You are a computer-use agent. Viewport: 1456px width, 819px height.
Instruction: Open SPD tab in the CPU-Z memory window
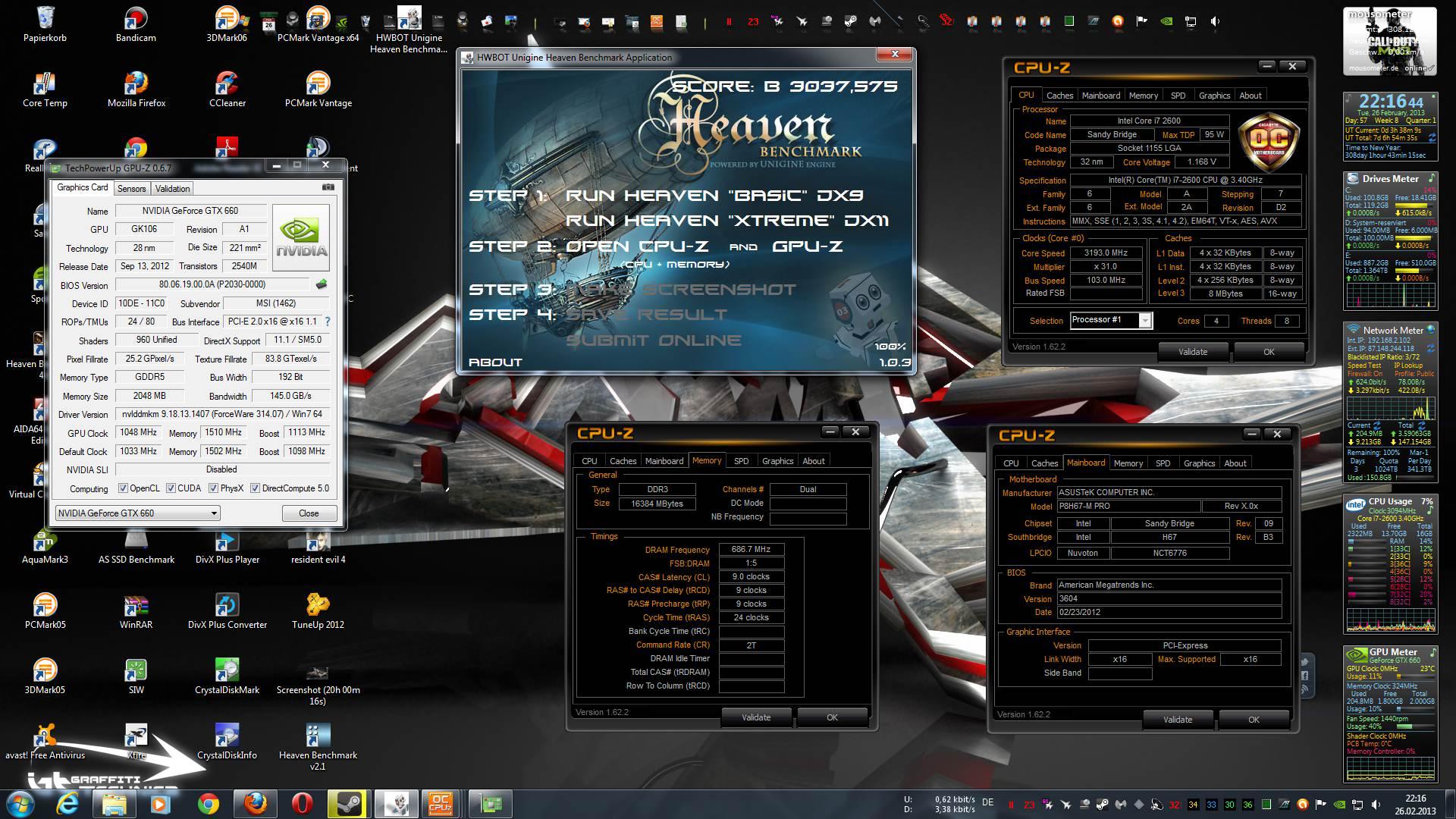tap(742, 461)
